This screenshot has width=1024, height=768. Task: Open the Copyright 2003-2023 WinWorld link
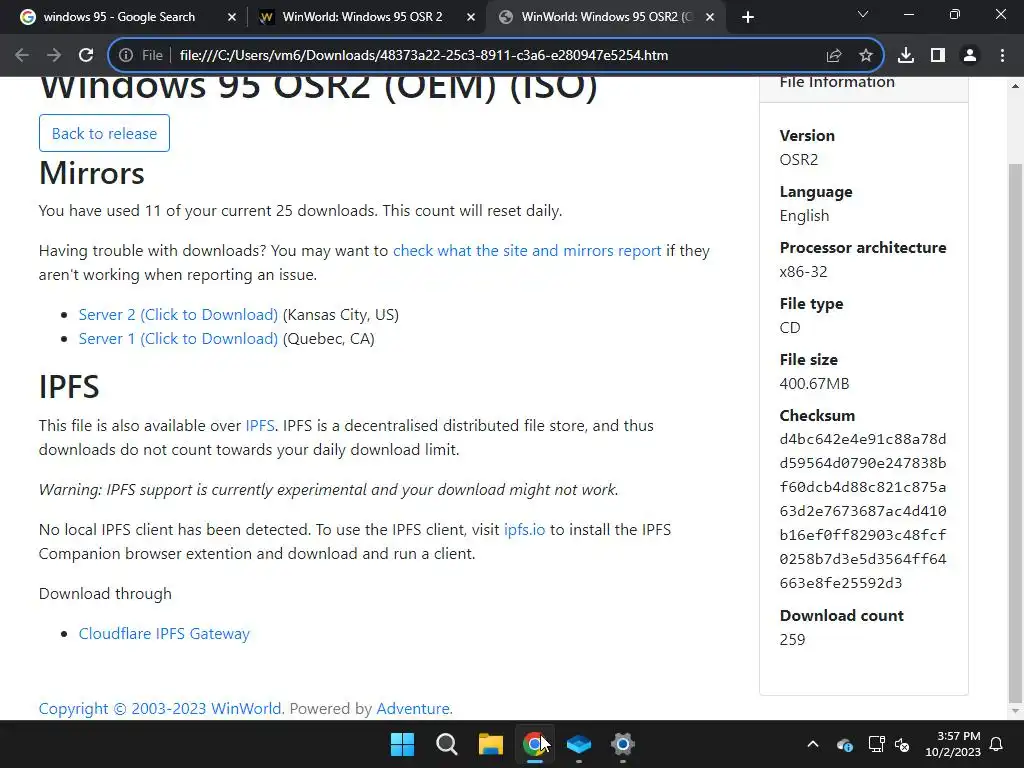click(x=160, y=709)
